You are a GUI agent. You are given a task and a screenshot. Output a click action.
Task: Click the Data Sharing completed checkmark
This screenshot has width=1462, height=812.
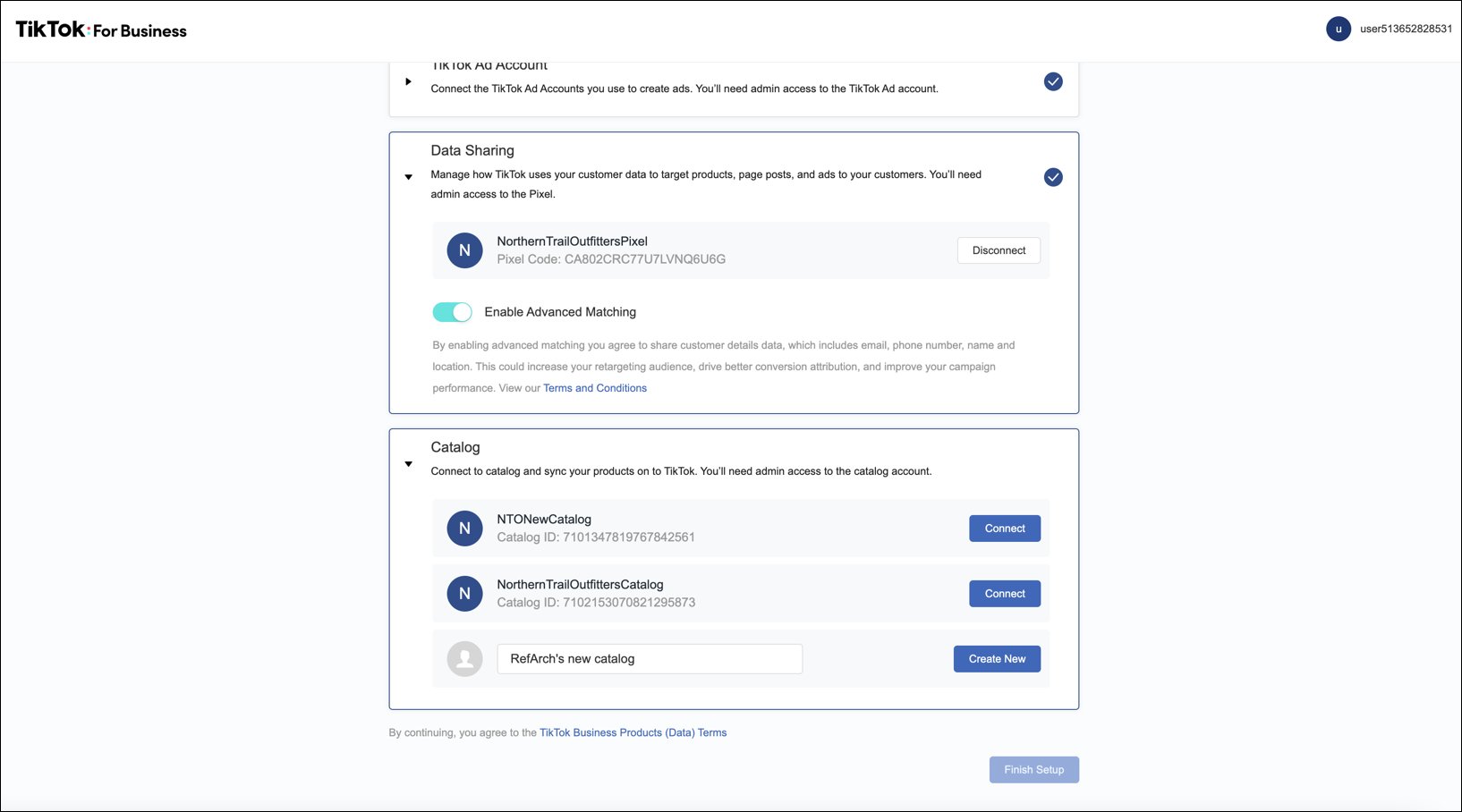1053,177
